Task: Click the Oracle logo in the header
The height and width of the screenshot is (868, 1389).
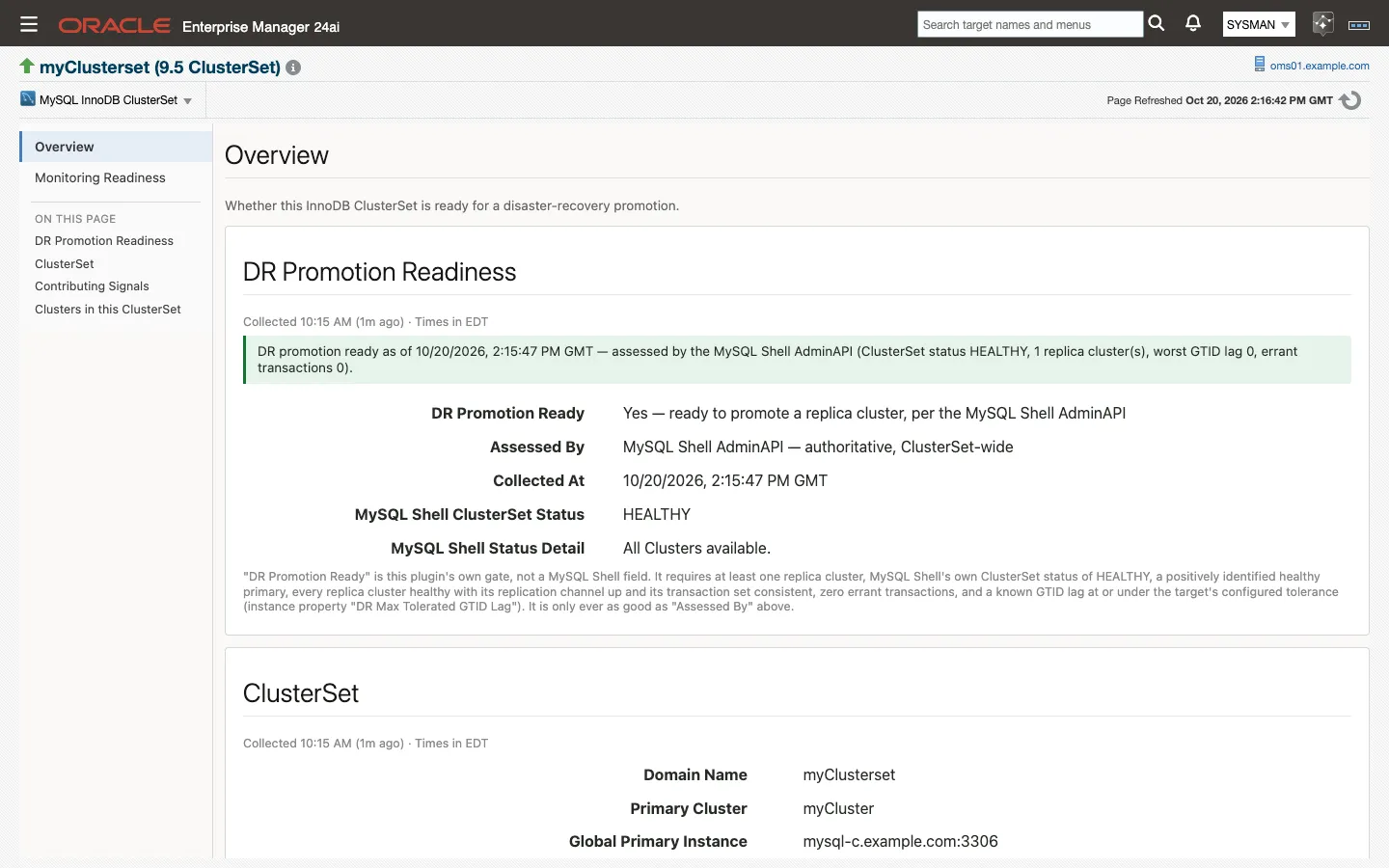Action: click(x=115, y=26)
